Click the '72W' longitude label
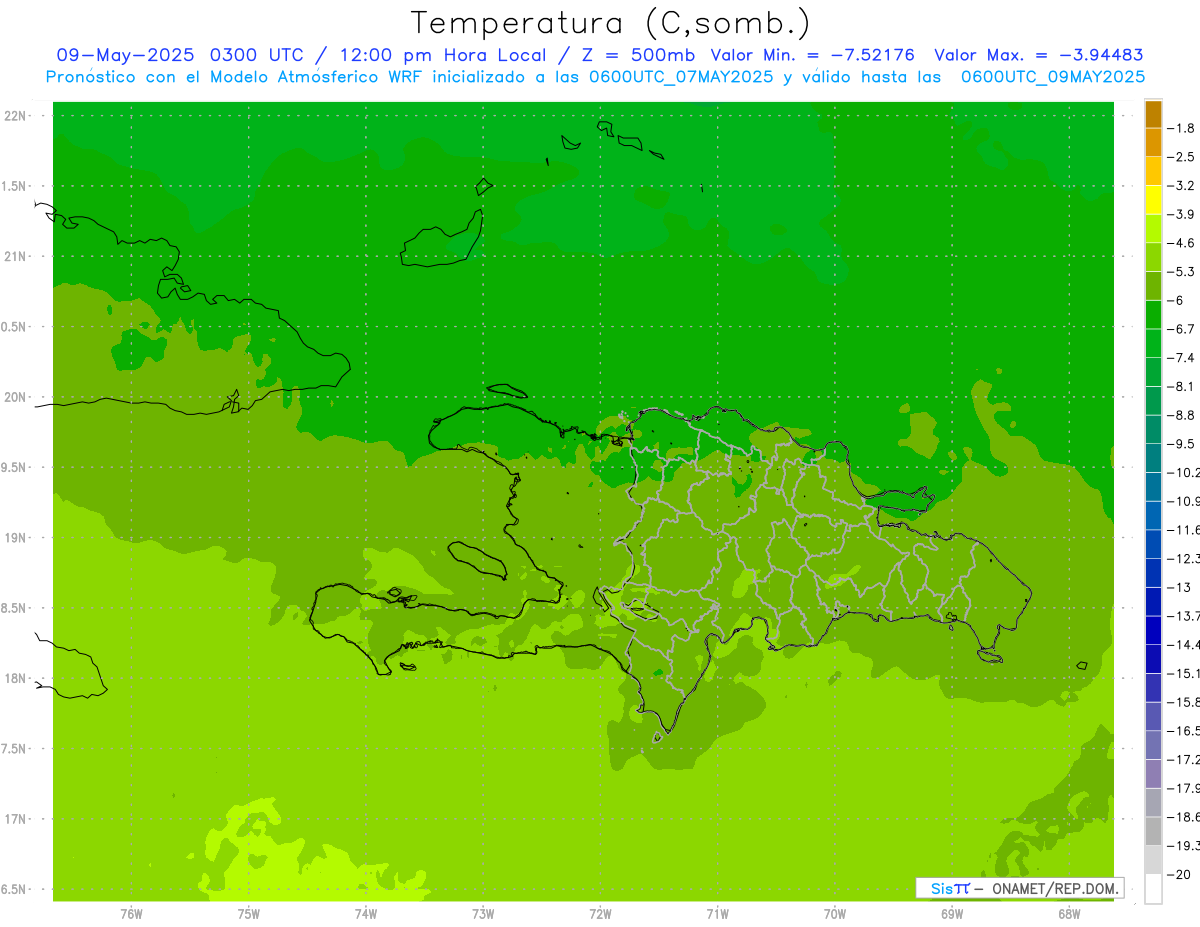This screenshot has height=927, width=1200. click(600, 914)
